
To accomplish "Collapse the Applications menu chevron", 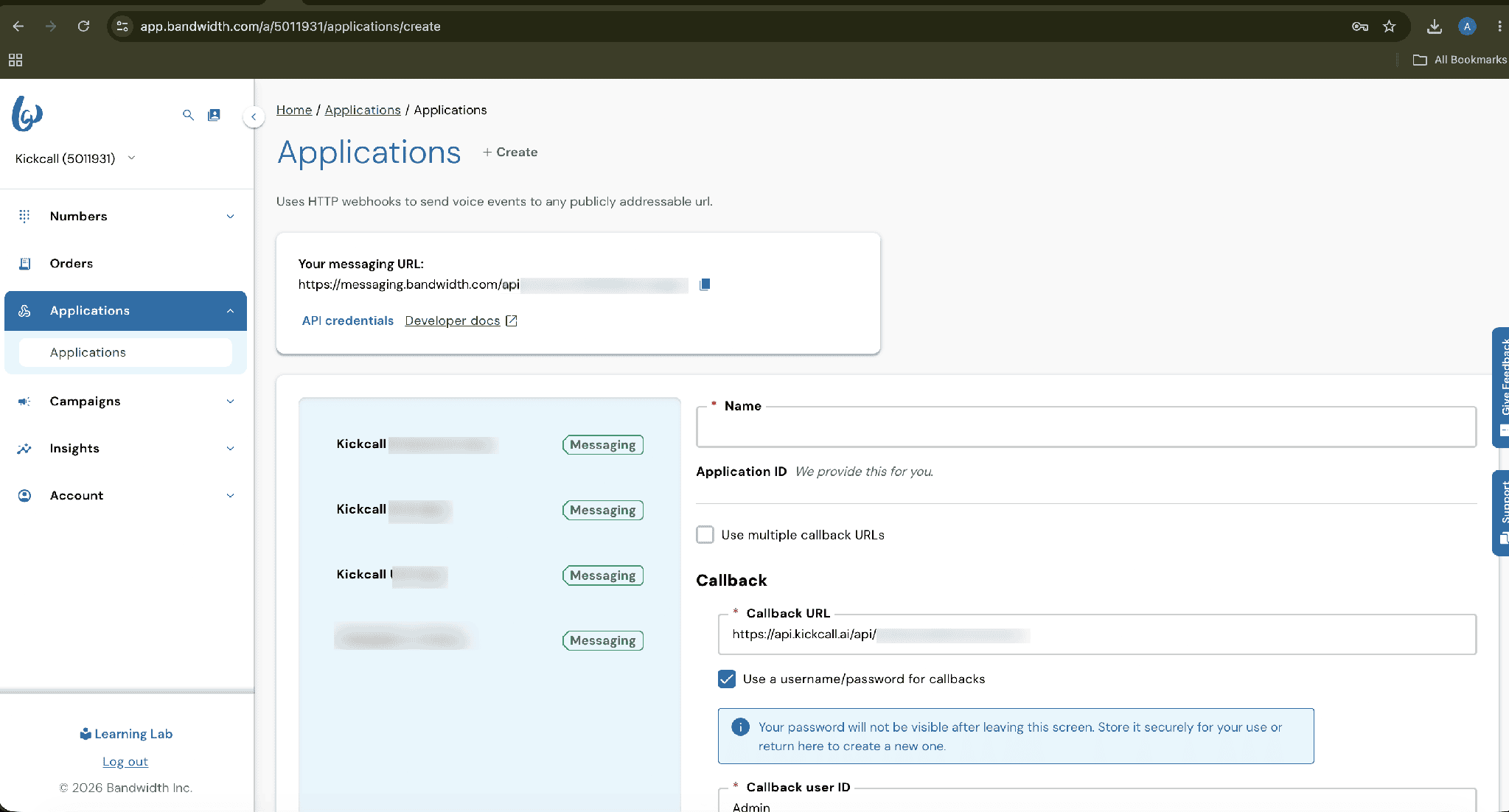I will pos(230,311).
